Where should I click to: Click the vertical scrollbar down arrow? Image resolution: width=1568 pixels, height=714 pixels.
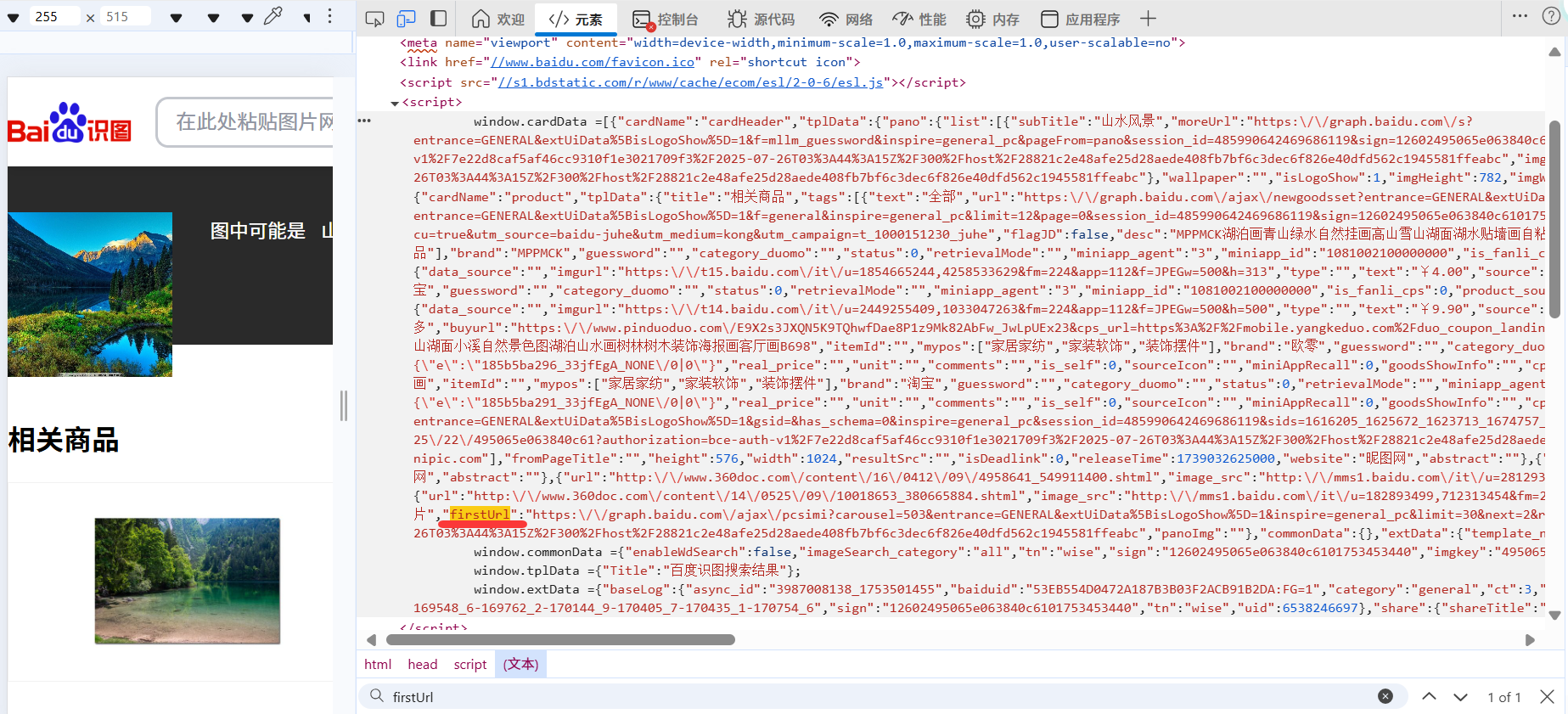pos(1554,616)
